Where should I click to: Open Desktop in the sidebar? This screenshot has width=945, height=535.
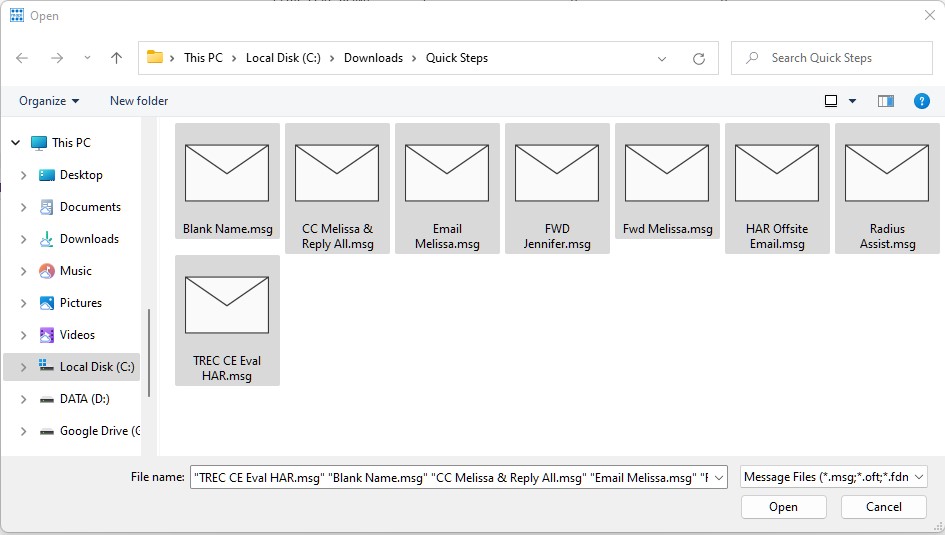click(81, 175)
